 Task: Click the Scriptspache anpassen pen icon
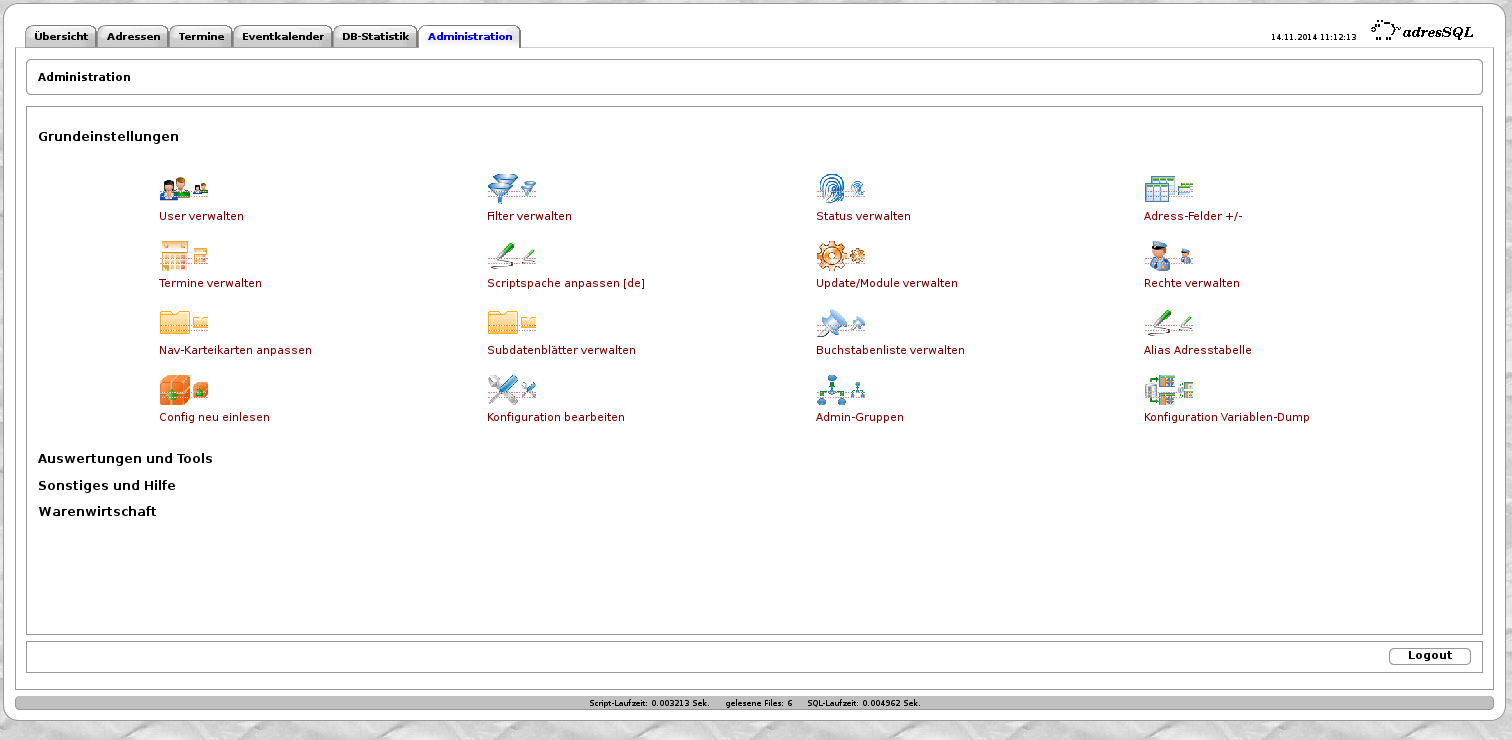511,256
